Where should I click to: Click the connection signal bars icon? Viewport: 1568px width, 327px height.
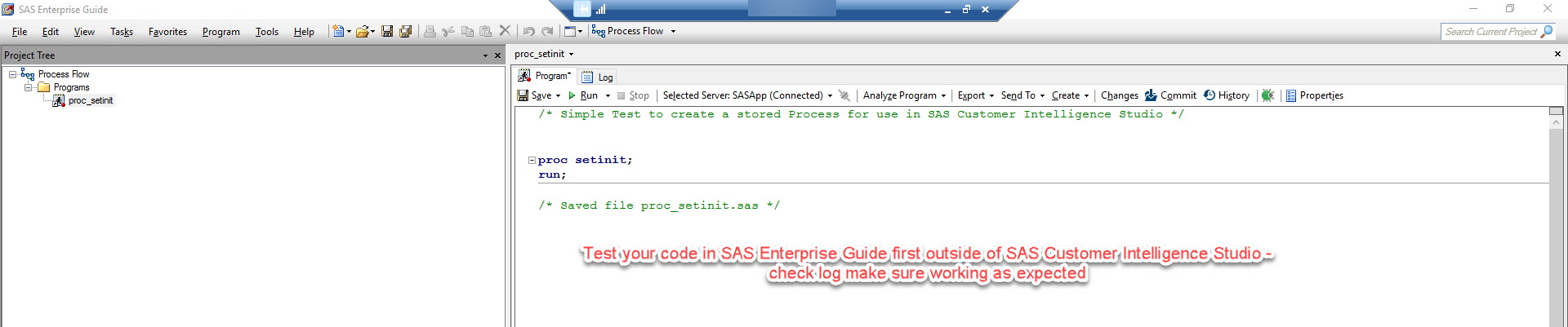pyautogui.click(x=601, y=9)
